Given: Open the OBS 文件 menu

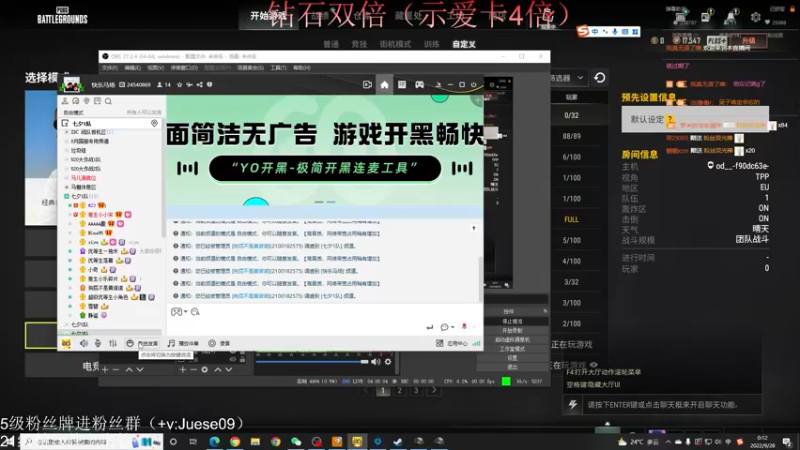Looking at the screenshot, I should point(110,68).
